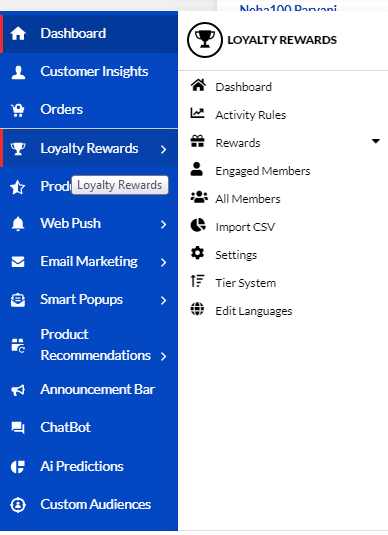Click the sort icon for Tier System
This screenshot has height=535, width=388.
197,281
